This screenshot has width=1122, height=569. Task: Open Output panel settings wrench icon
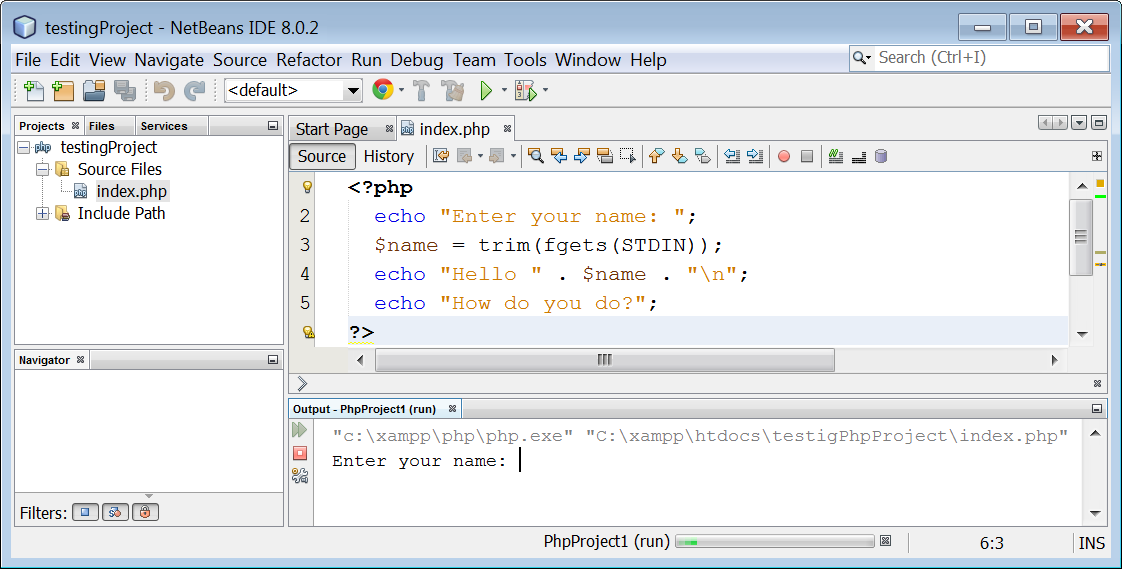(300, 475)
